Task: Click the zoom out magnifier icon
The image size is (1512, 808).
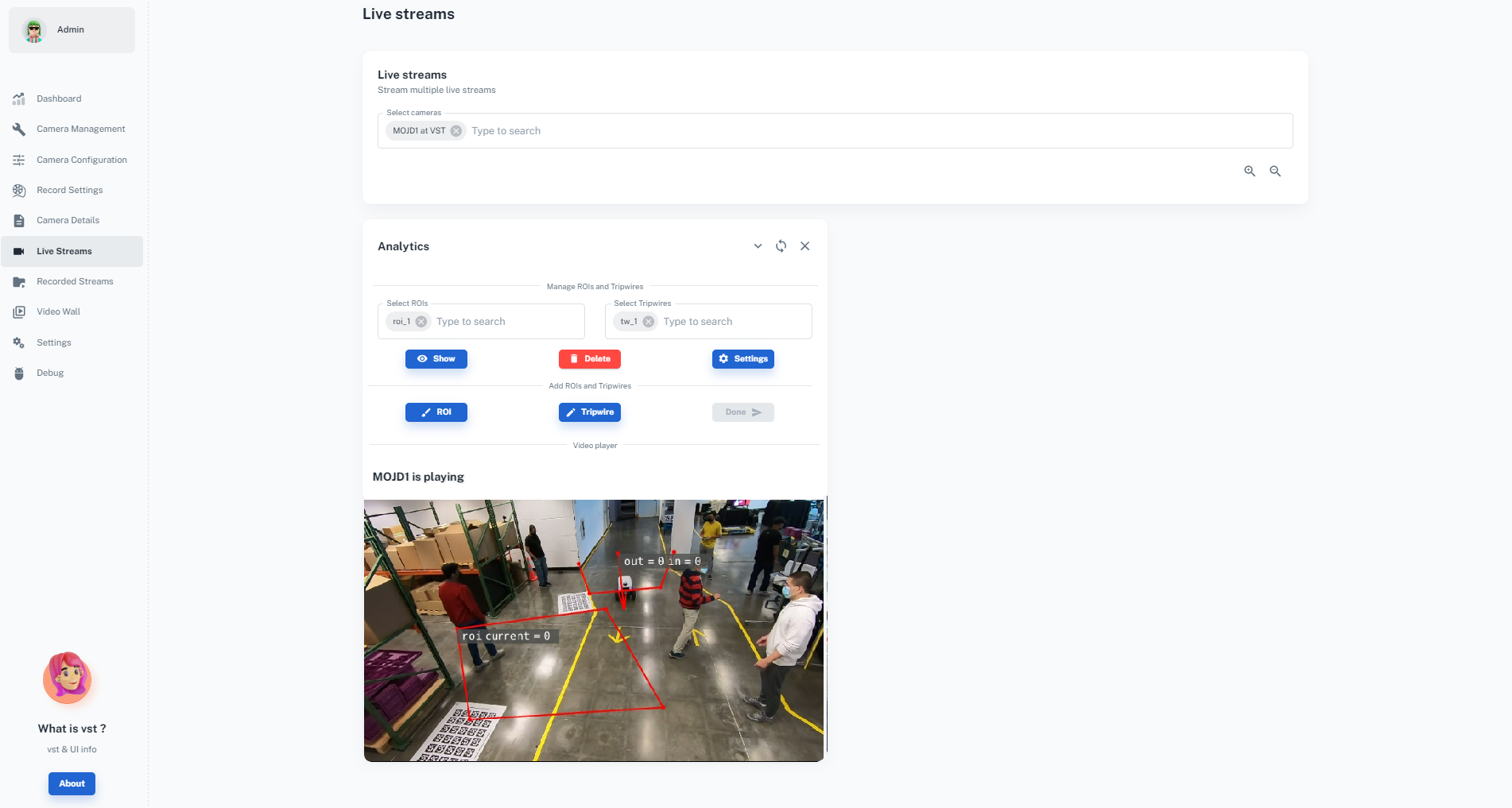Action: tap(1274, 171)
